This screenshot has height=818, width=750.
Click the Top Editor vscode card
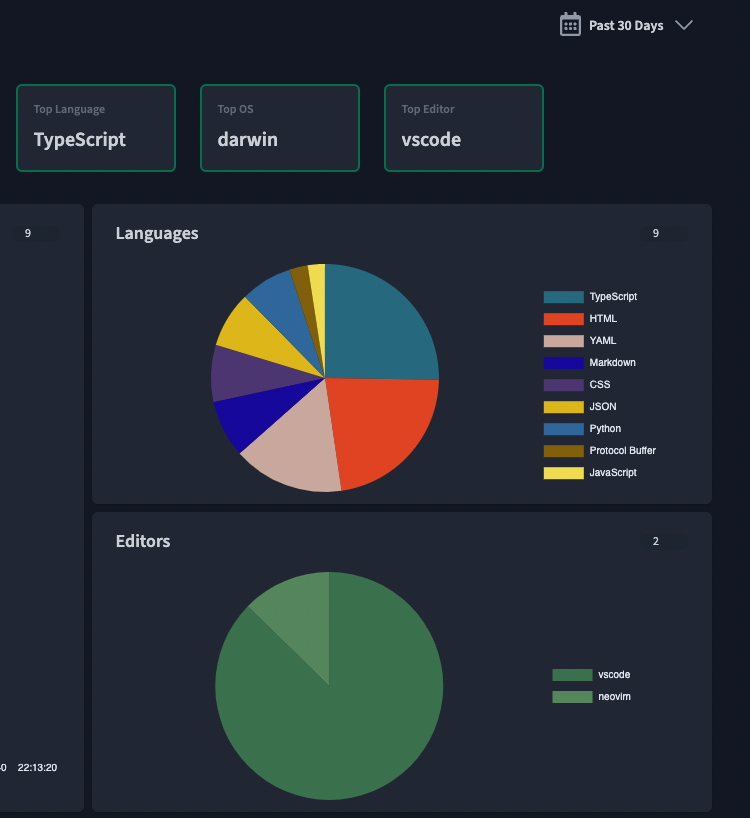click(x=464, y=128)
